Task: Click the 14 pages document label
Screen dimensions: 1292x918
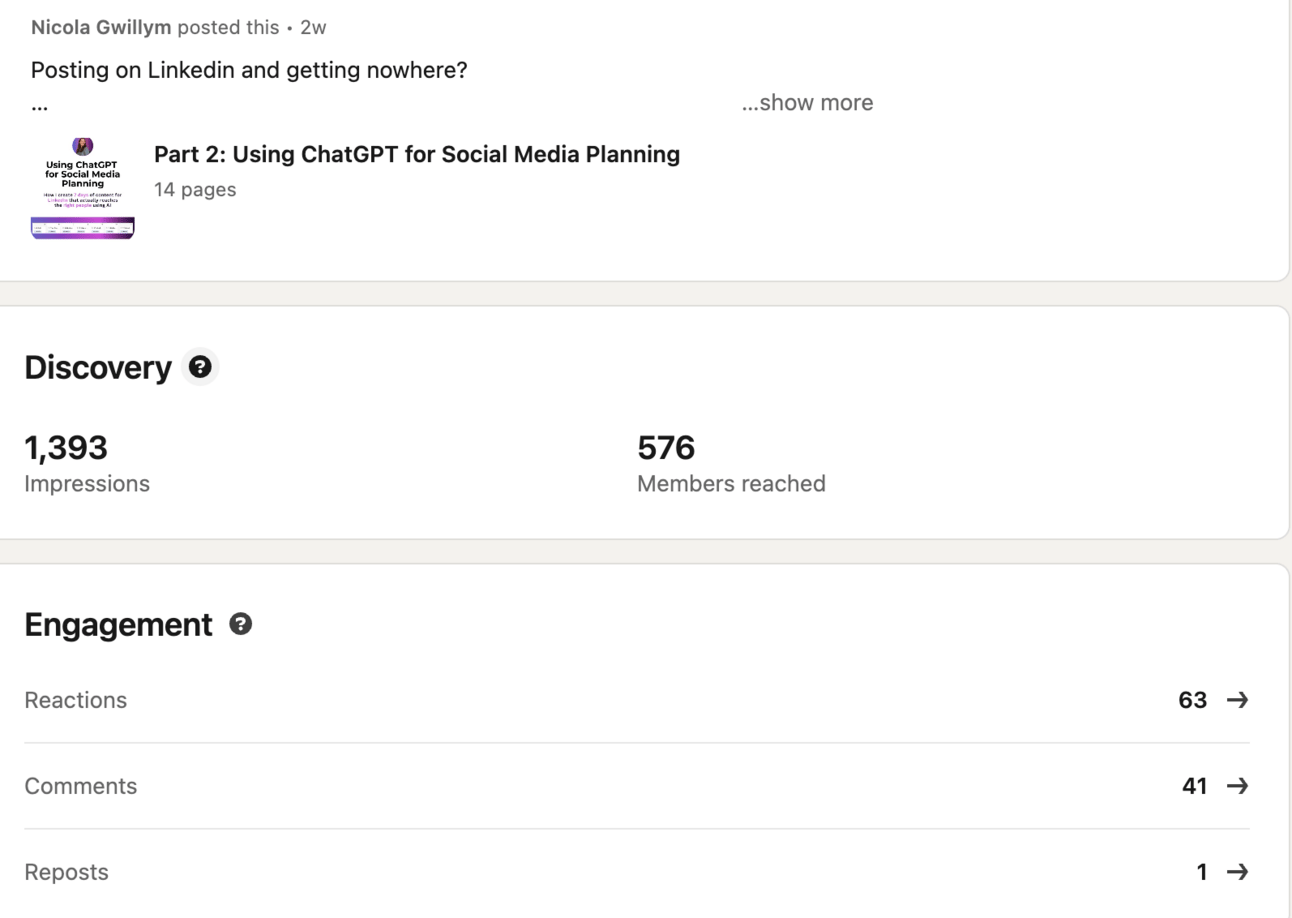Action: tap(195, 190)
